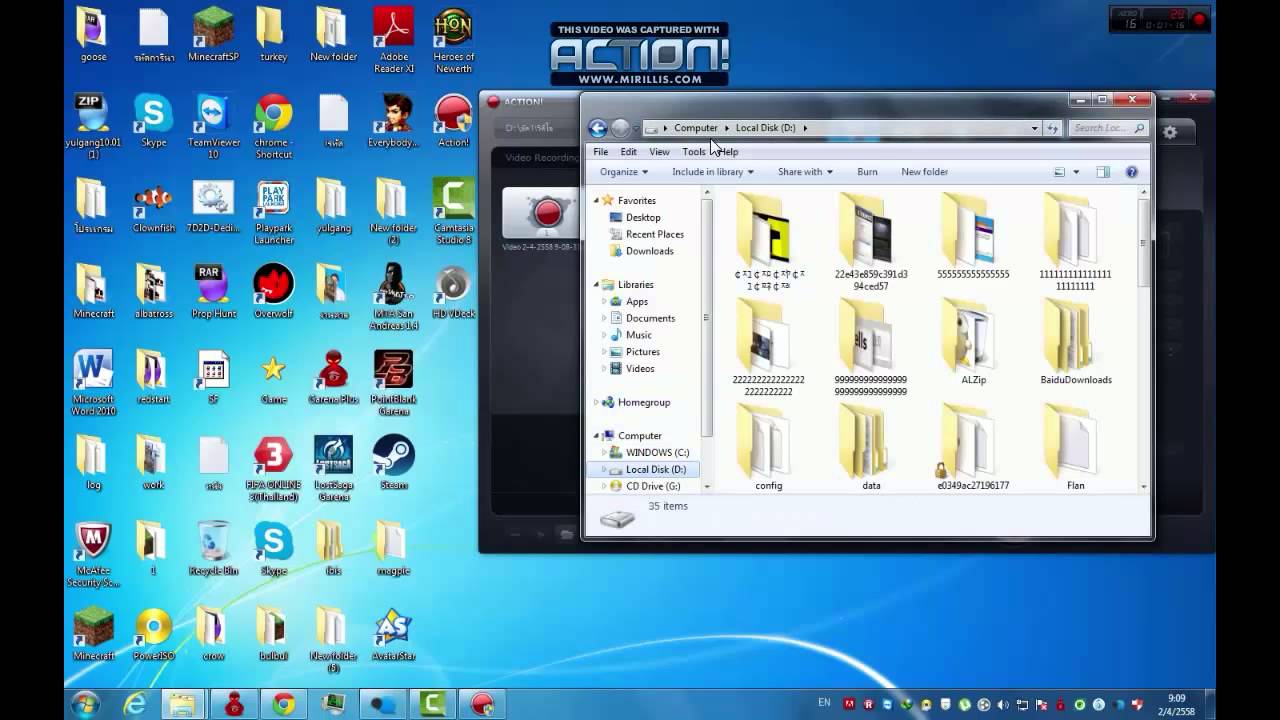The width and height of the screenshot is (1280, 720).
Task: Expand the Documents library node
Action: 605,318
